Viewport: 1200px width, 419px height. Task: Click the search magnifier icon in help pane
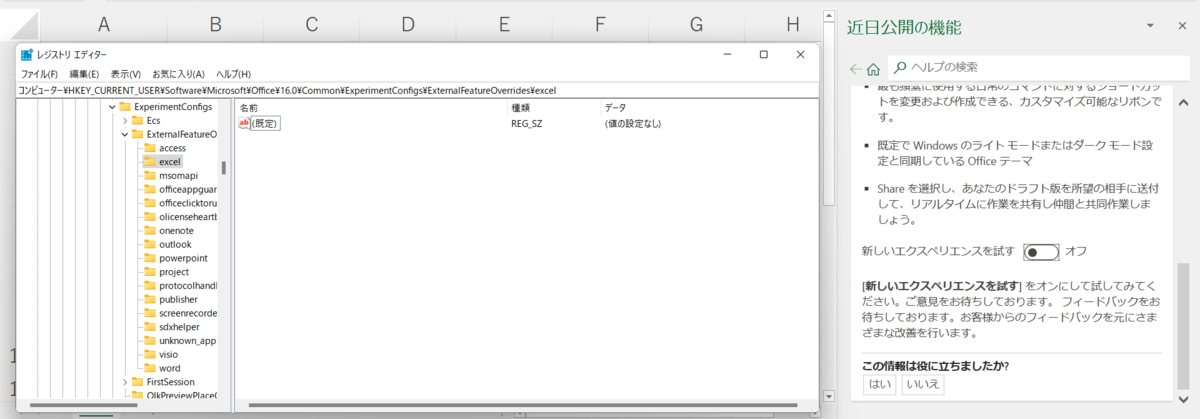pos(900,67)
